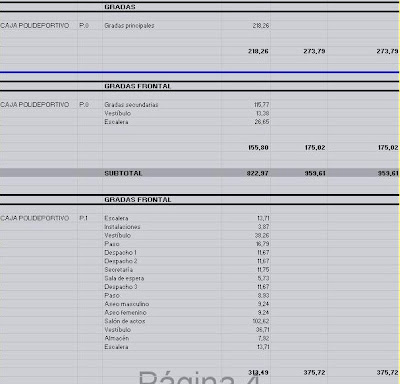Click the Vestíbulo cell valued 13,38
Image resolution: width=400 pixels, height=384 pixels.
coord(118,113)
